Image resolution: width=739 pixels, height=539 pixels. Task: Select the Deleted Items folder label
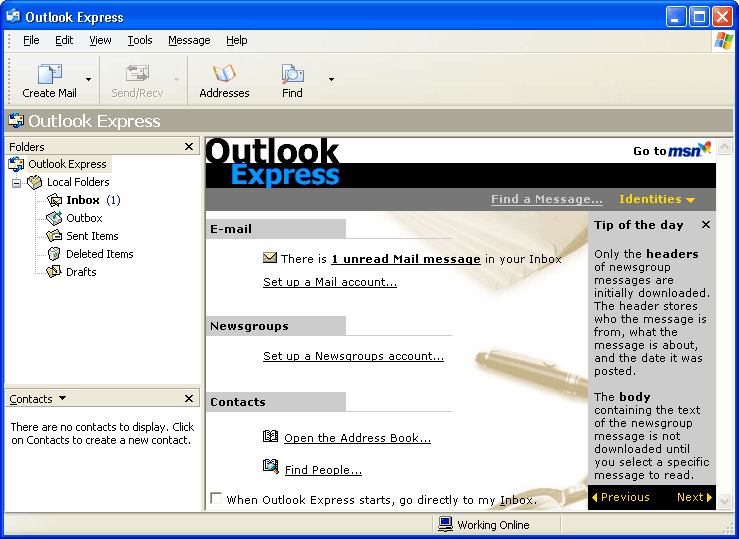coord(100,254)
